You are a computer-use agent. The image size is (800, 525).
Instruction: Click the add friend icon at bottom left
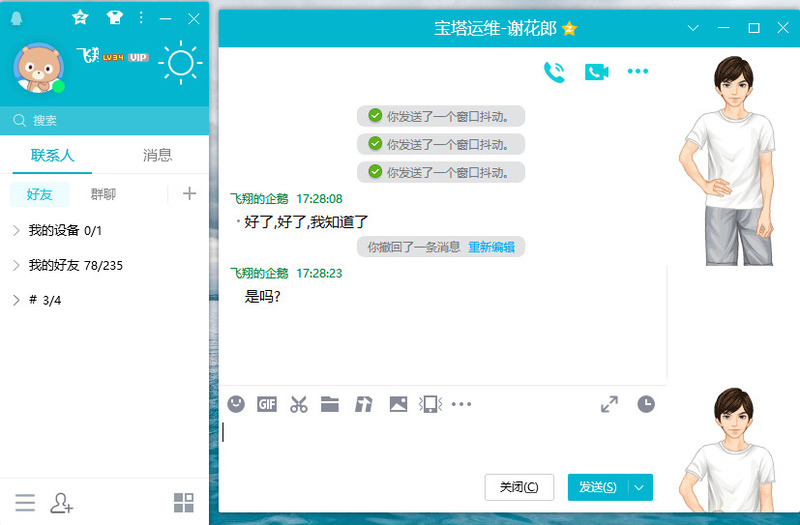point(61,503)
